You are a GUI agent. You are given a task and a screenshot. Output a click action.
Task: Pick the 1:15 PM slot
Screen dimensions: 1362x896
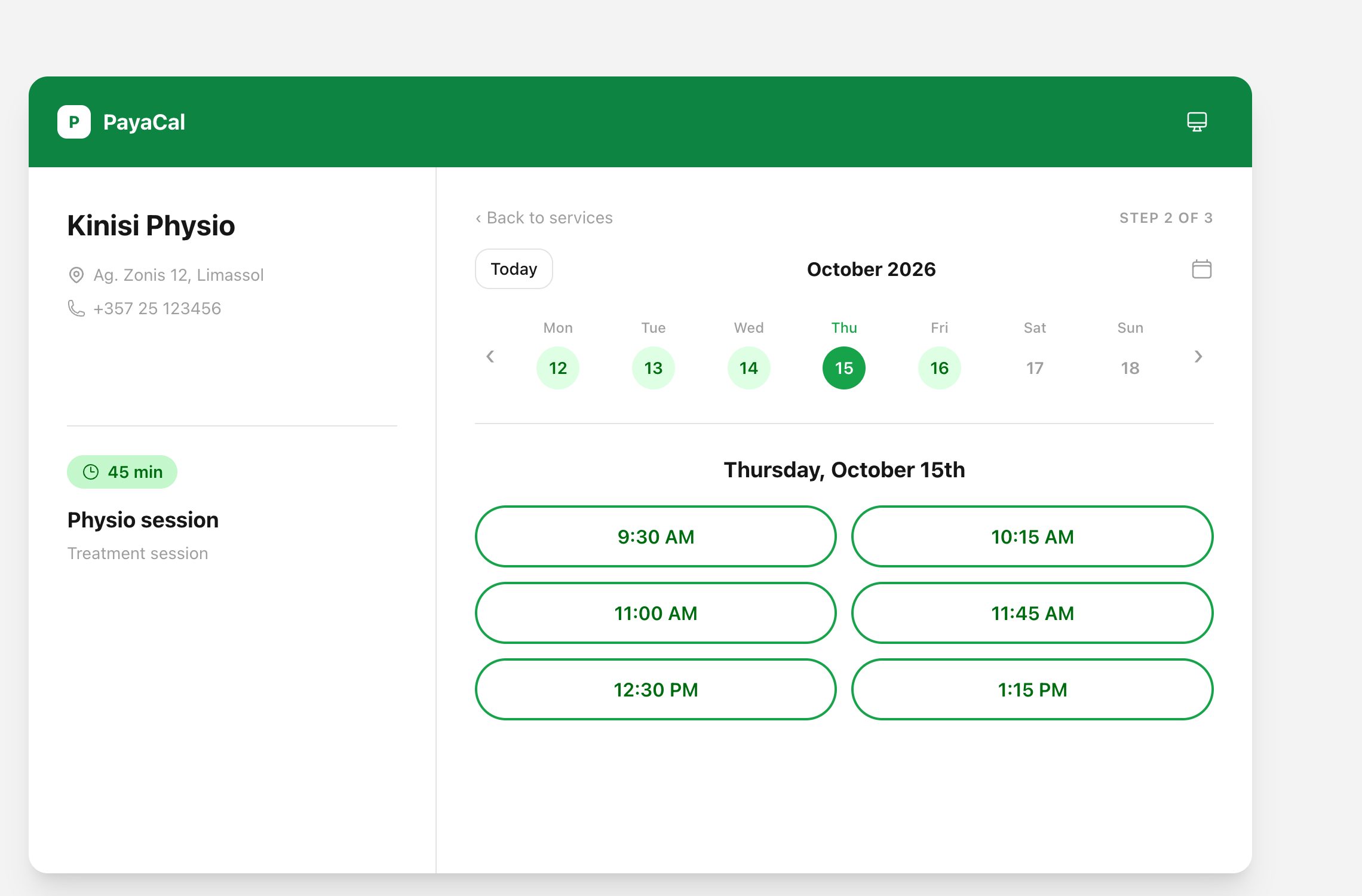point(1032,689)
